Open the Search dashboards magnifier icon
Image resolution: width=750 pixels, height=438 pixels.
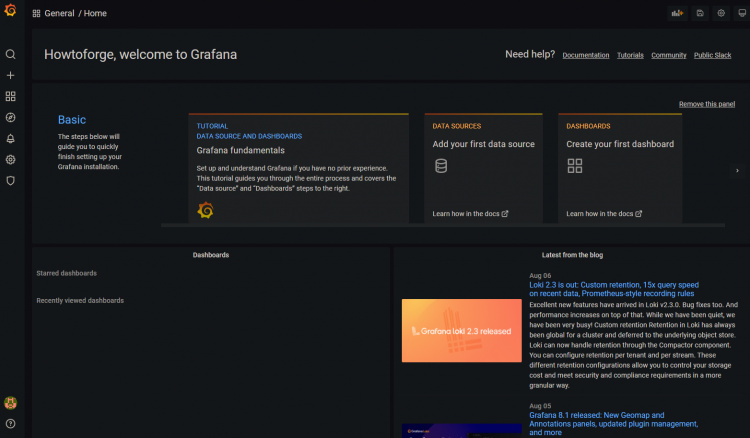coord(11,54)
